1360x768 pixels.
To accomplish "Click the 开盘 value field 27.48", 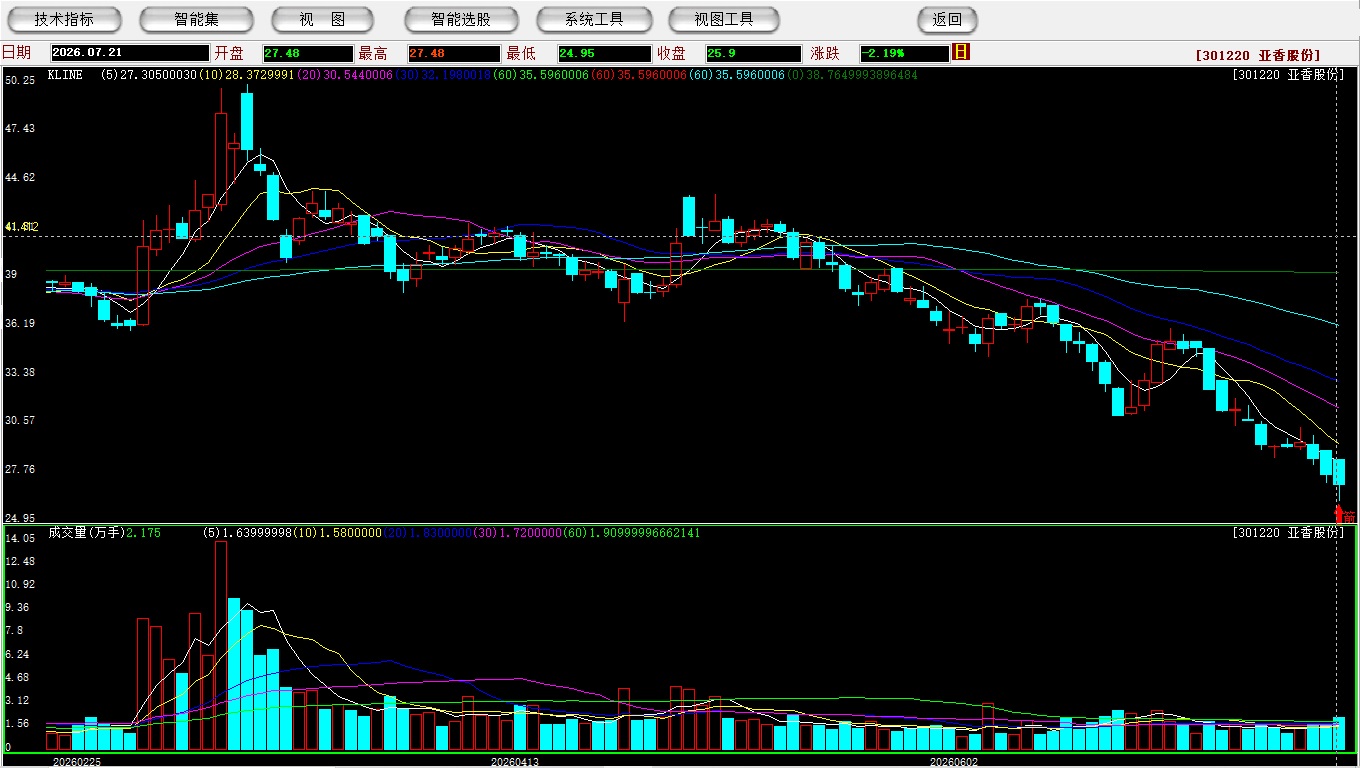I will 308,53.
